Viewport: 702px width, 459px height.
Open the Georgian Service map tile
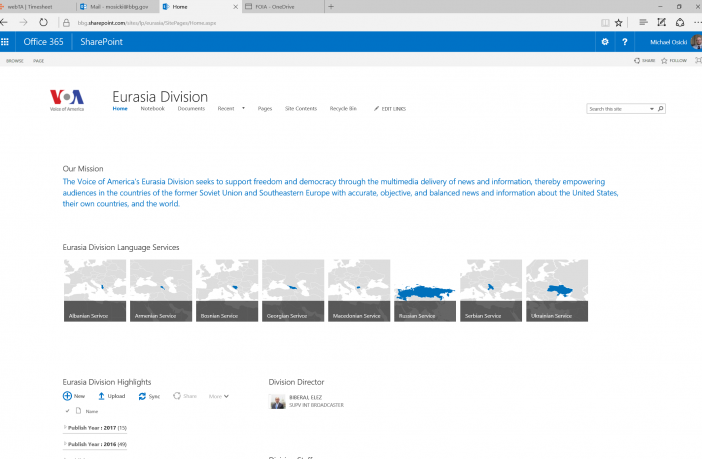(293, 290)
